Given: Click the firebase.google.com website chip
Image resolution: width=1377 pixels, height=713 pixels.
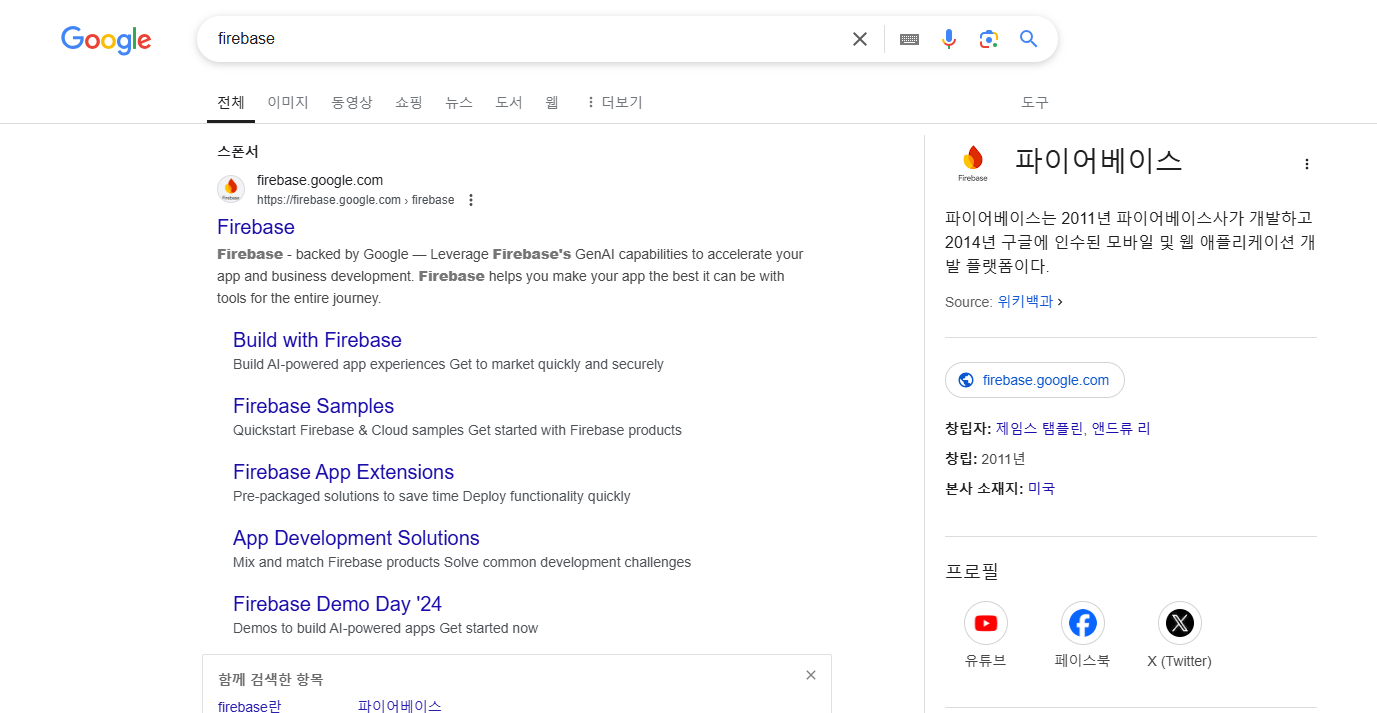Looking at the screenshot, I should click(x=1034, y=380).
